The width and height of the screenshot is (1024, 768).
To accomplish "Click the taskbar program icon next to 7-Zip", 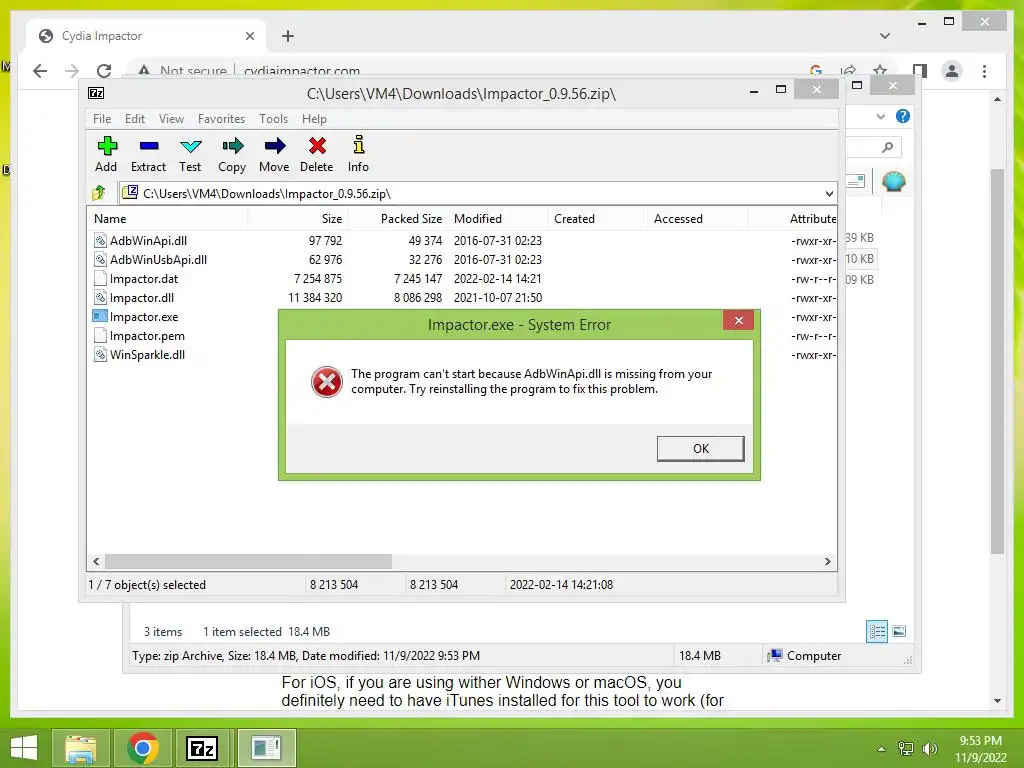I will point(266,748).
